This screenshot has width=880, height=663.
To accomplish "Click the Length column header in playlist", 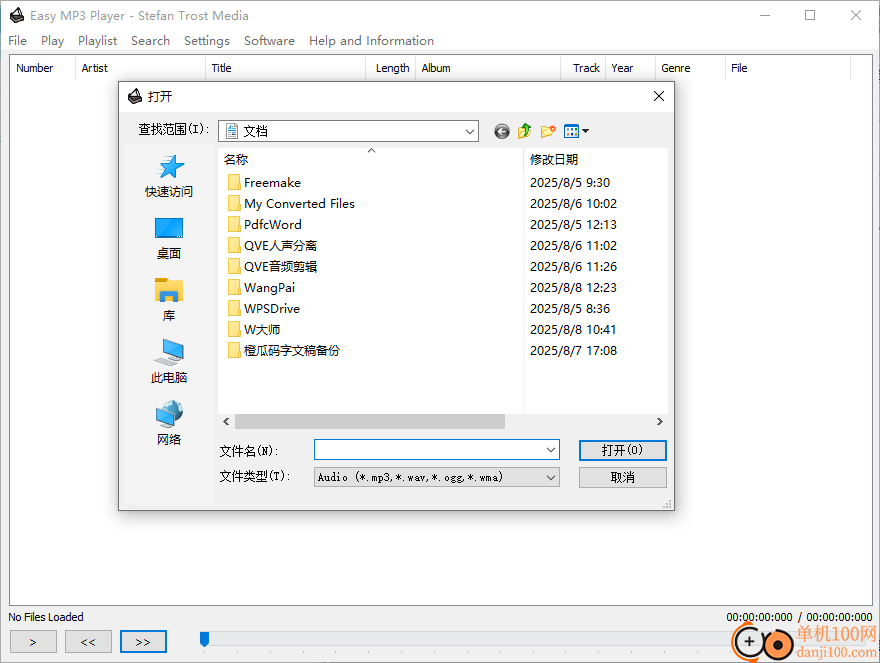I will (392, 68).
